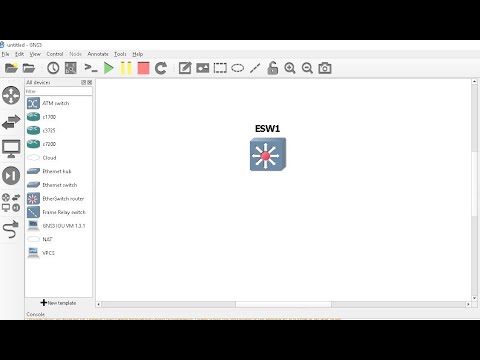Screen dimensions: 480x360
Task: Open the File menu
Action: point(6,54)
